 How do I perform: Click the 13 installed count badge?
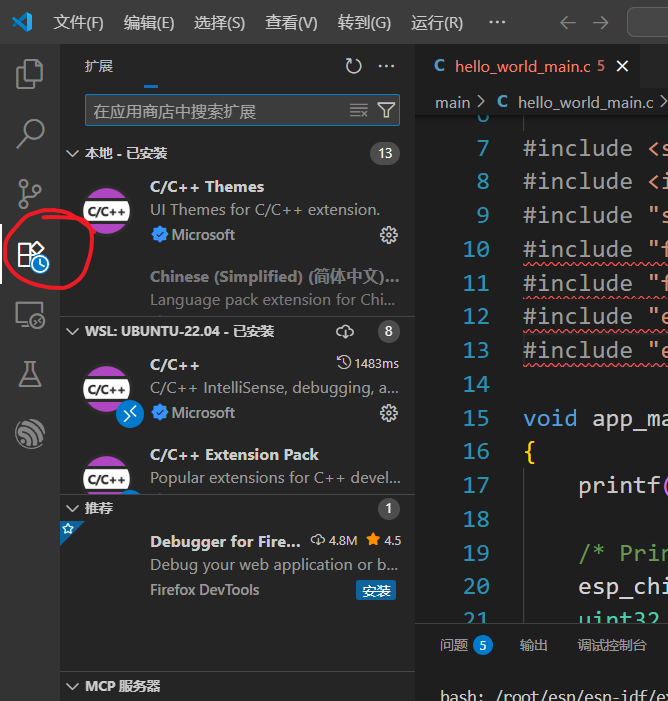click(385, 153)
